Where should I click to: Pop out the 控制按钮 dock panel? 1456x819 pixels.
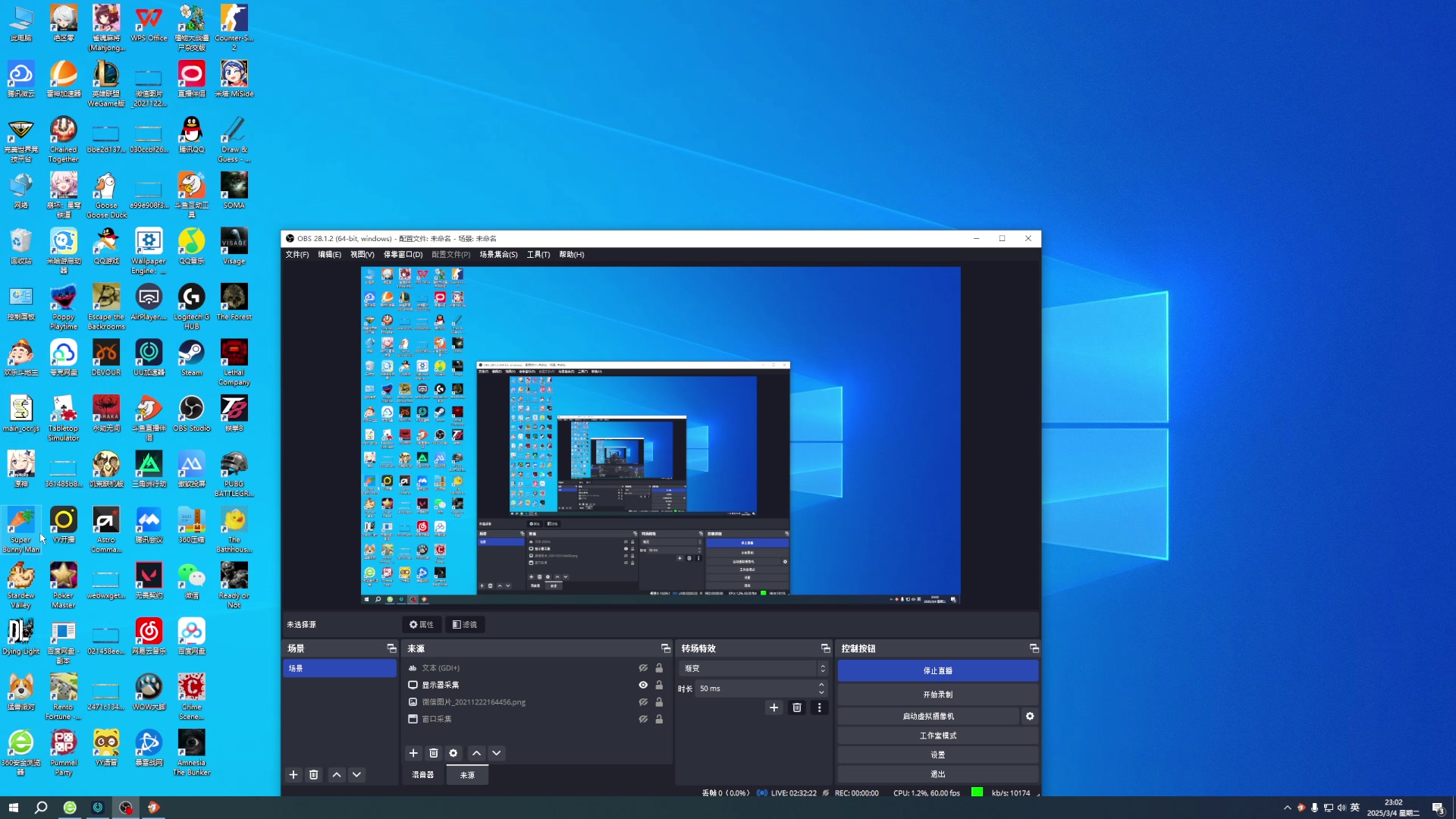[x=1034, y=648]
